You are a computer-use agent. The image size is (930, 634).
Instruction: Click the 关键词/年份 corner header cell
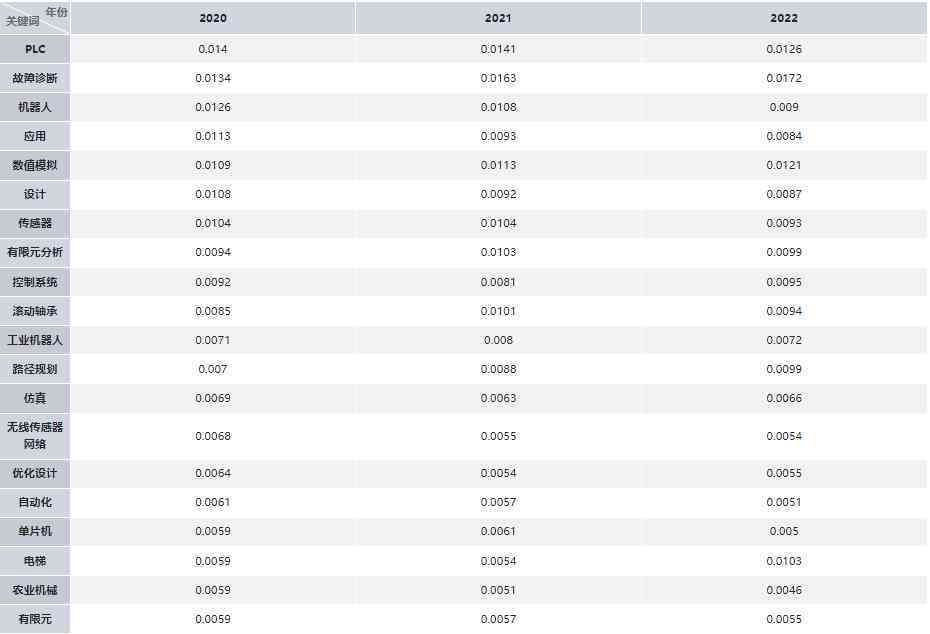(x=35, y=18)
